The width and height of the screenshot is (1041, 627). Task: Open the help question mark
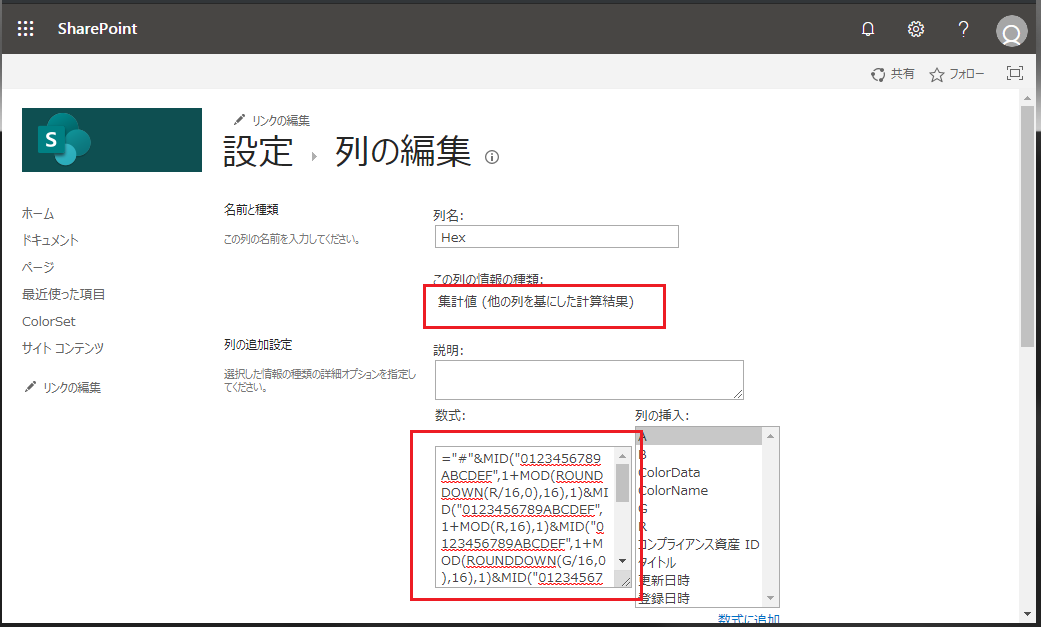point(963,29)
